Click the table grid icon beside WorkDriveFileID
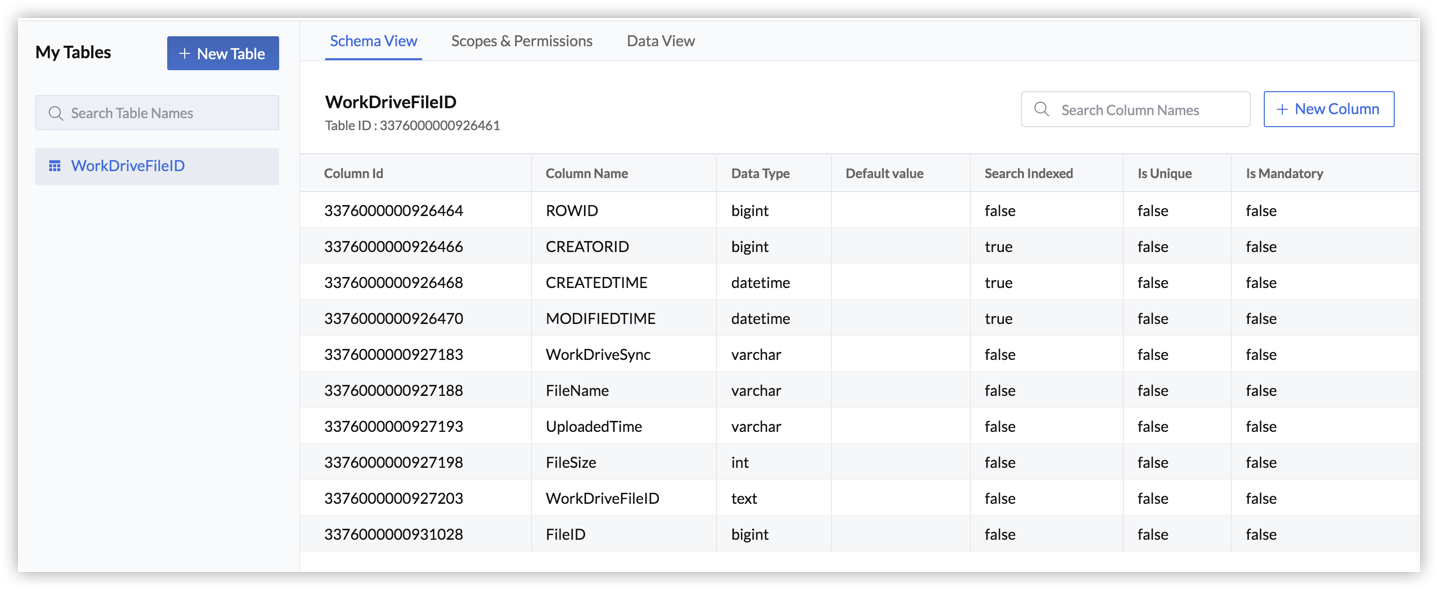This screenshot has width=1438, height=590. point(55,166)
